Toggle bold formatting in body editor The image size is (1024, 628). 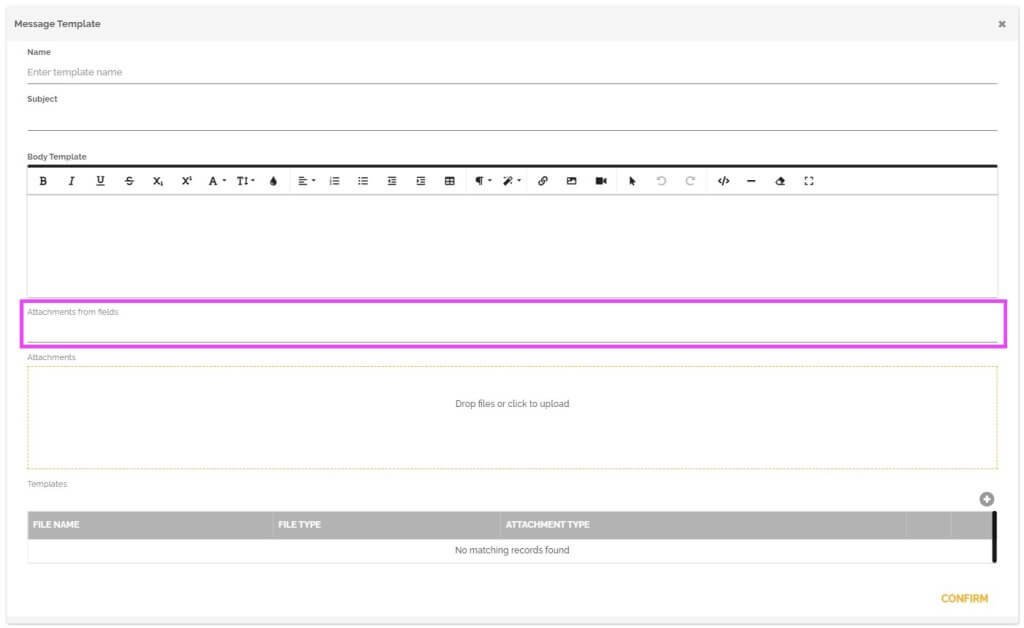click(43, 181)
